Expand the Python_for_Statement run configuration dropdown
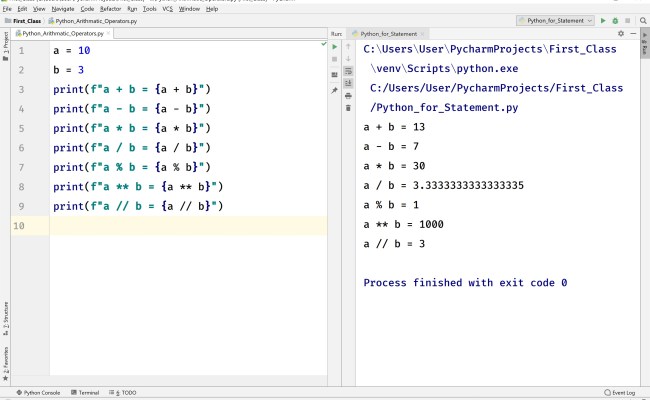The image size is (650, 400). coord(555,20)
